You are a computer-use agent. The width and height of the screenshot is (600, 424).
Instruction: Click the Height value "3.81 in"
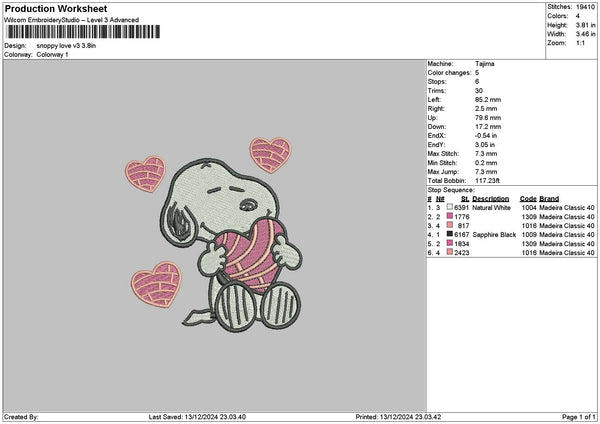[x=585, y=25]
